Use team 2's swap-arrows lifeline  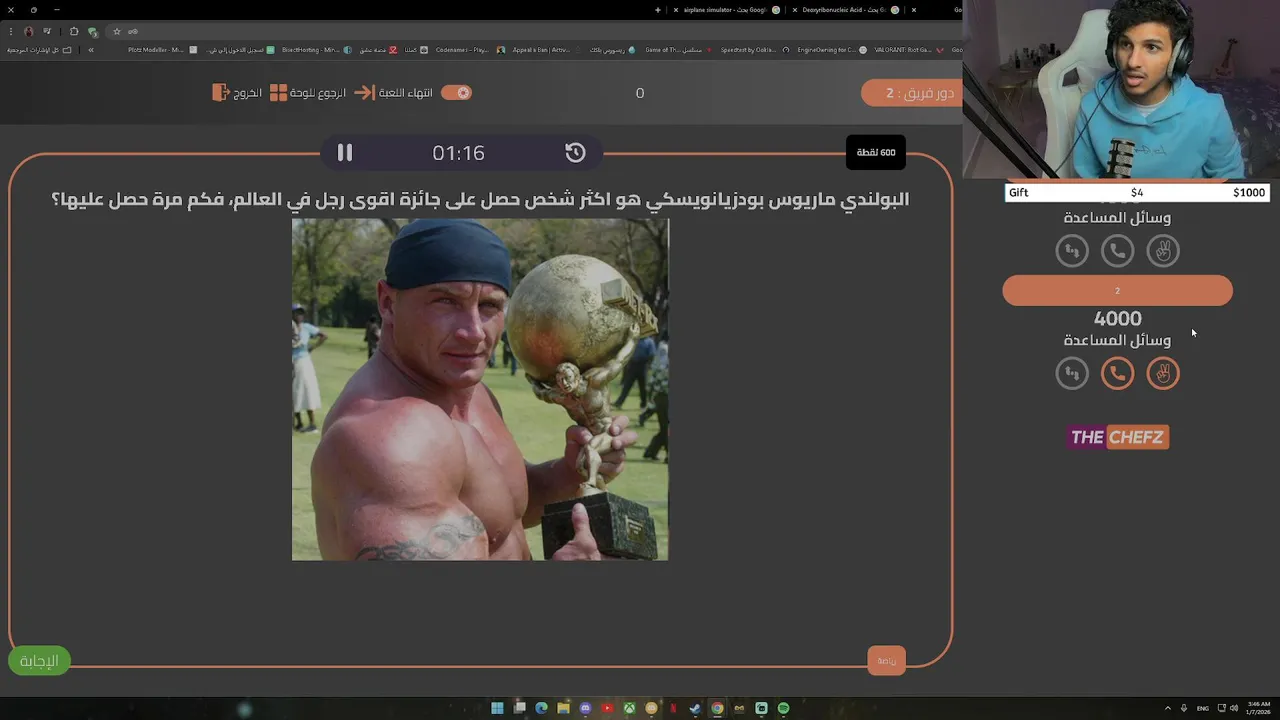click(x=1072, y=373)
